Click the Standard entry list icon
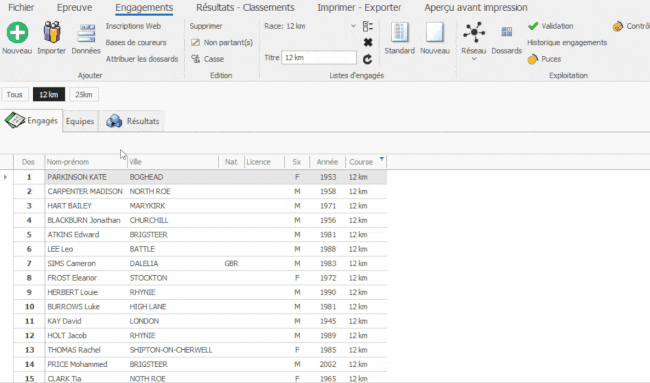Viewport: 650px width, 383px height. coord(400,32)
